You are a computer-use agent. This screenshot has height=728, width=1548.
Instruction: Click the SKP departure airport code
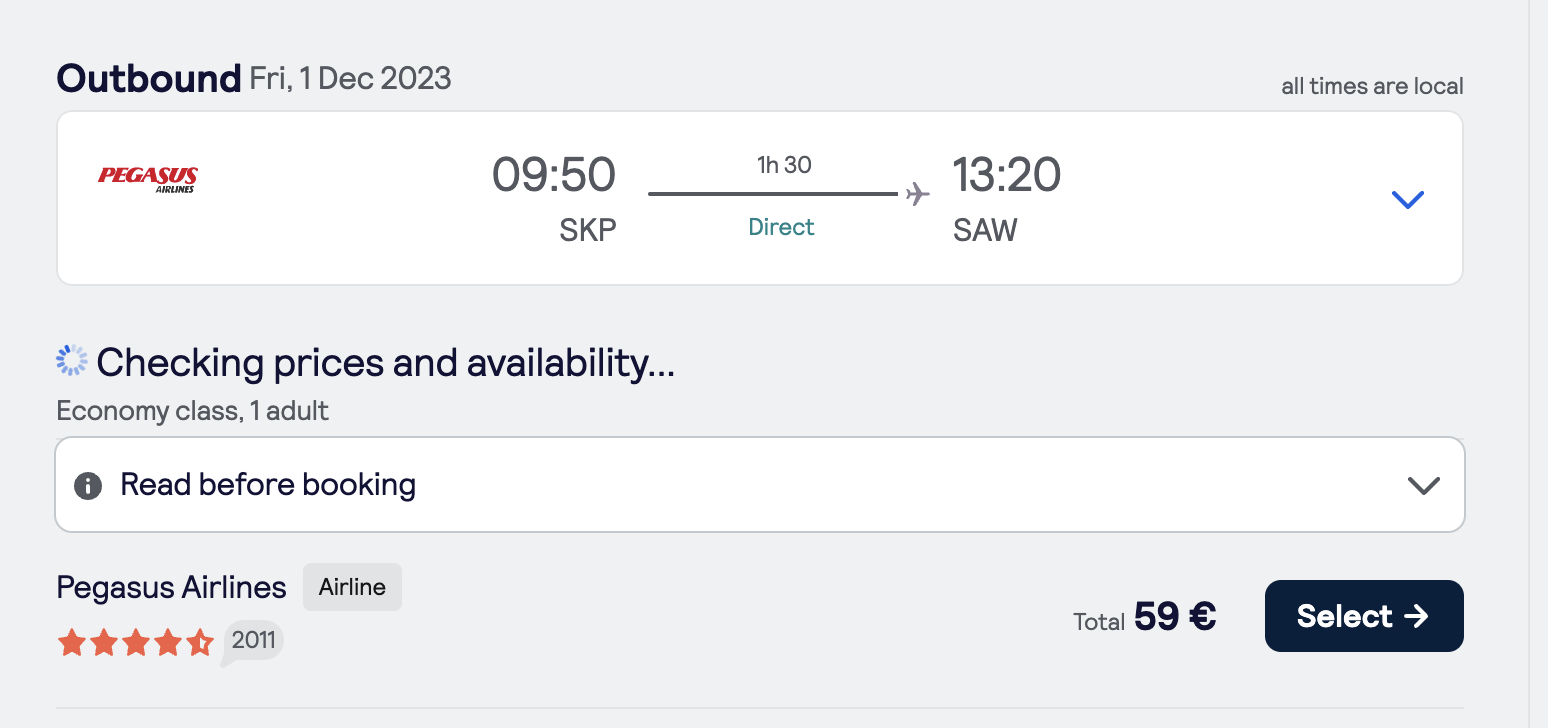pos(588,230)
